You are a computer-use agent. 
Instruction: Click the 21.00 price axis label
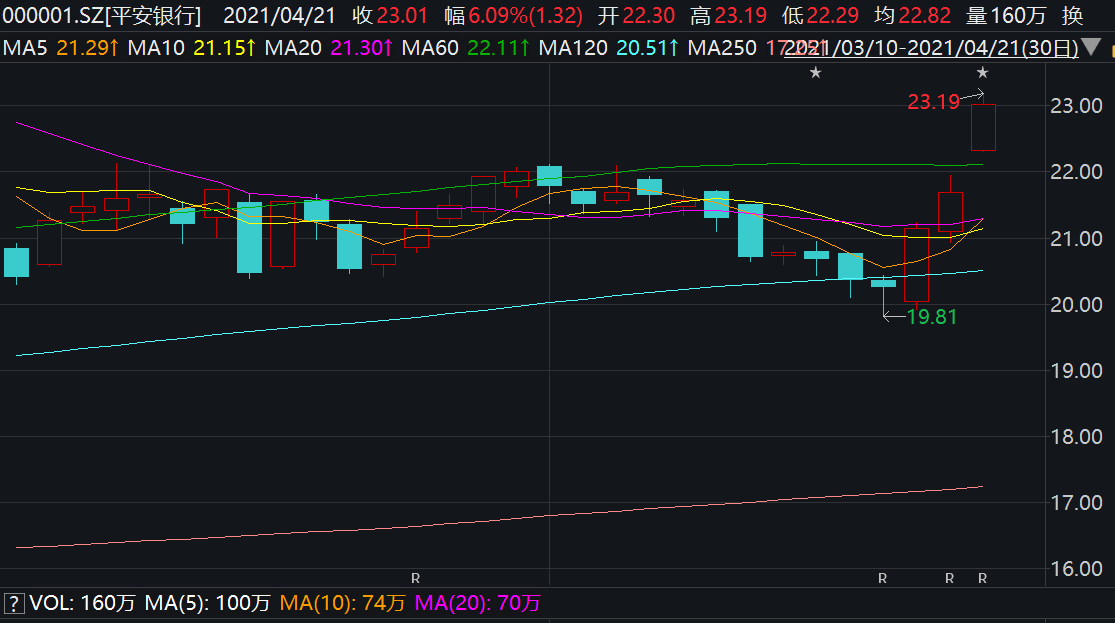[1076, 239]
